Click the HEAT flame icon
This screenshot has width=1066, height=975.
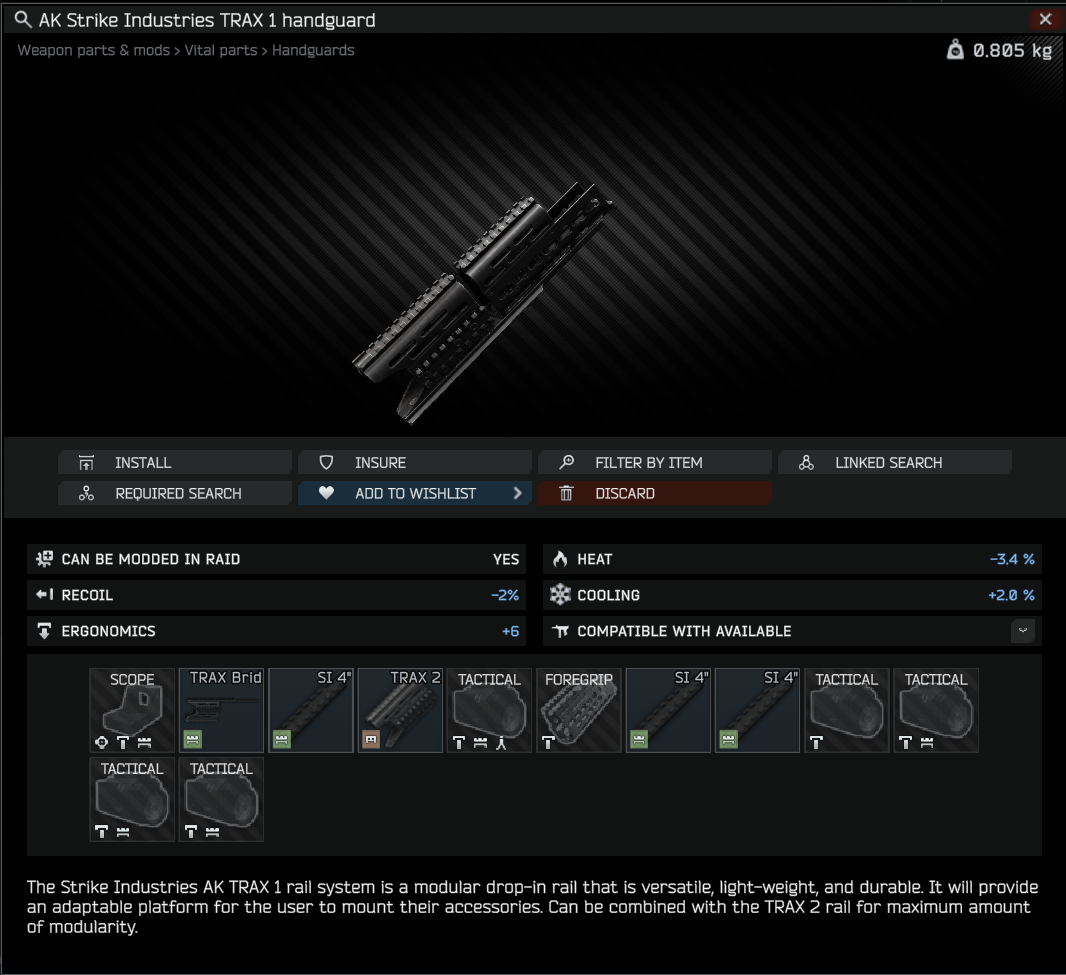click(560, 559)
